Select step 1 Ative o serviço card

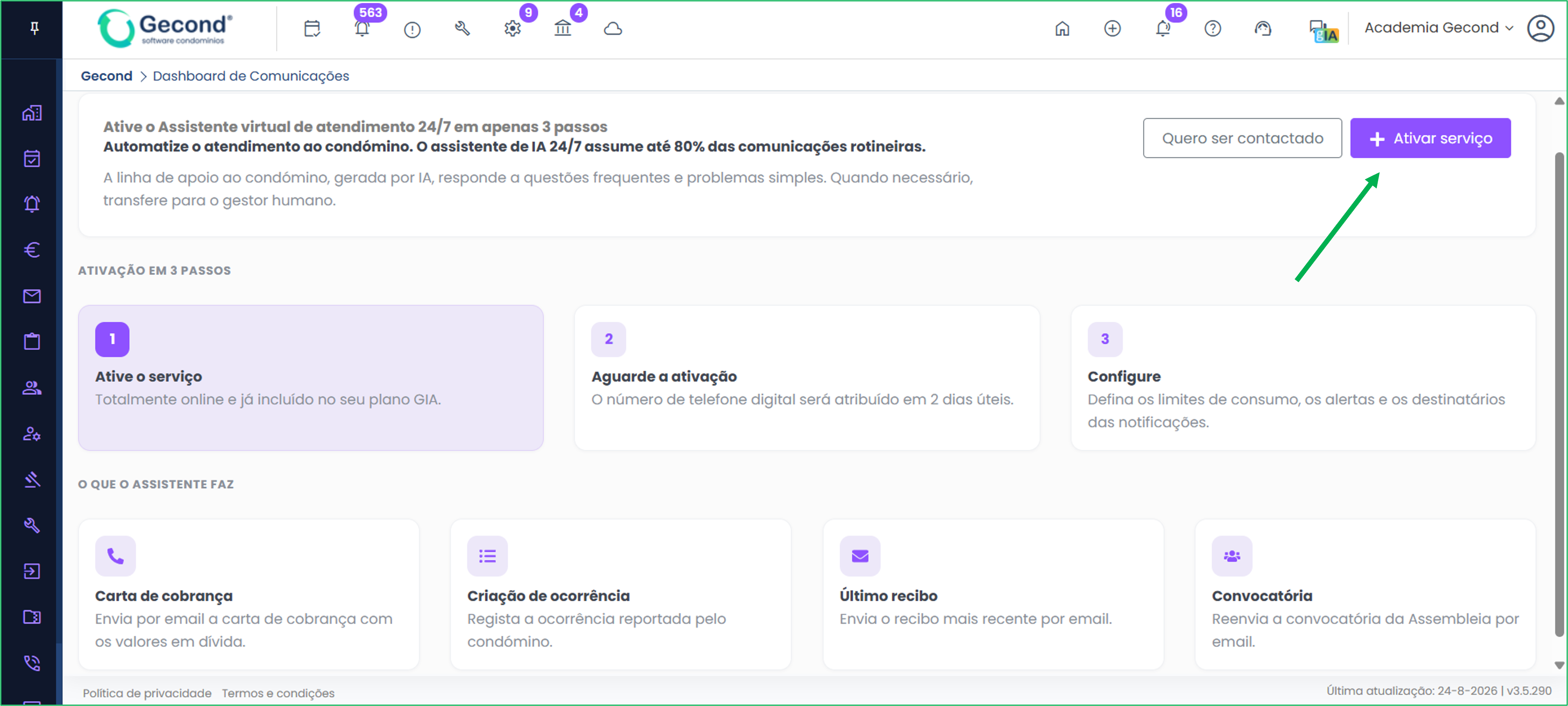point(311,377)
